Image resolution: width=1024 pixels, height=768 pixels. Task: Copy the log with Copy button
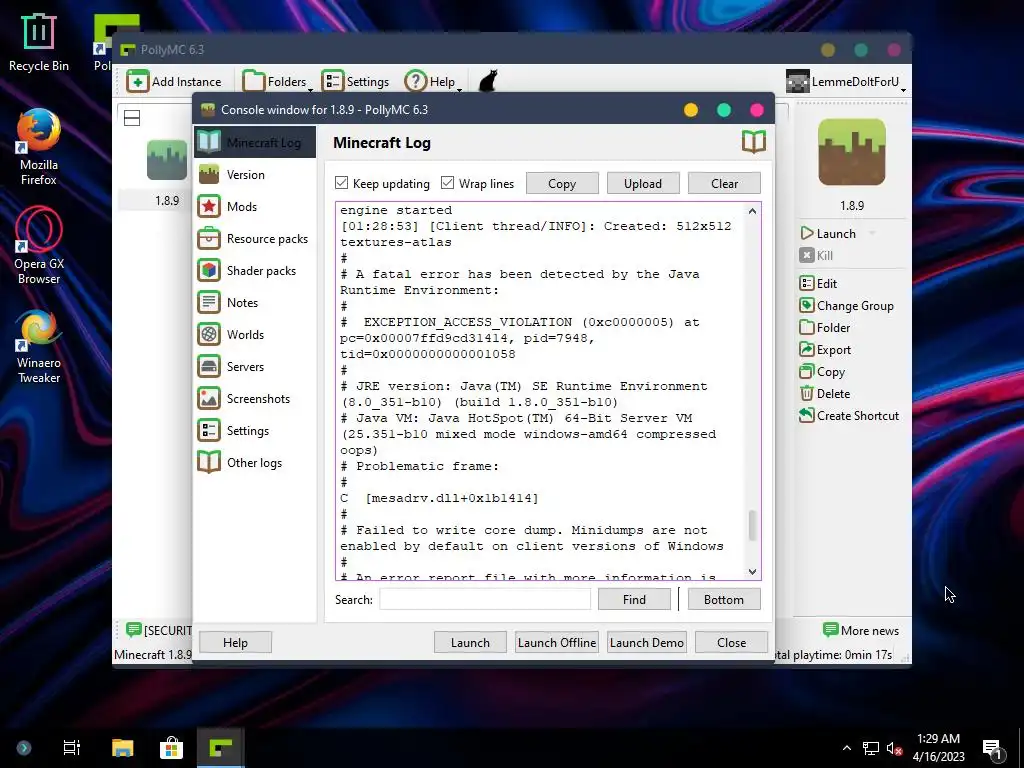(562, 184)
